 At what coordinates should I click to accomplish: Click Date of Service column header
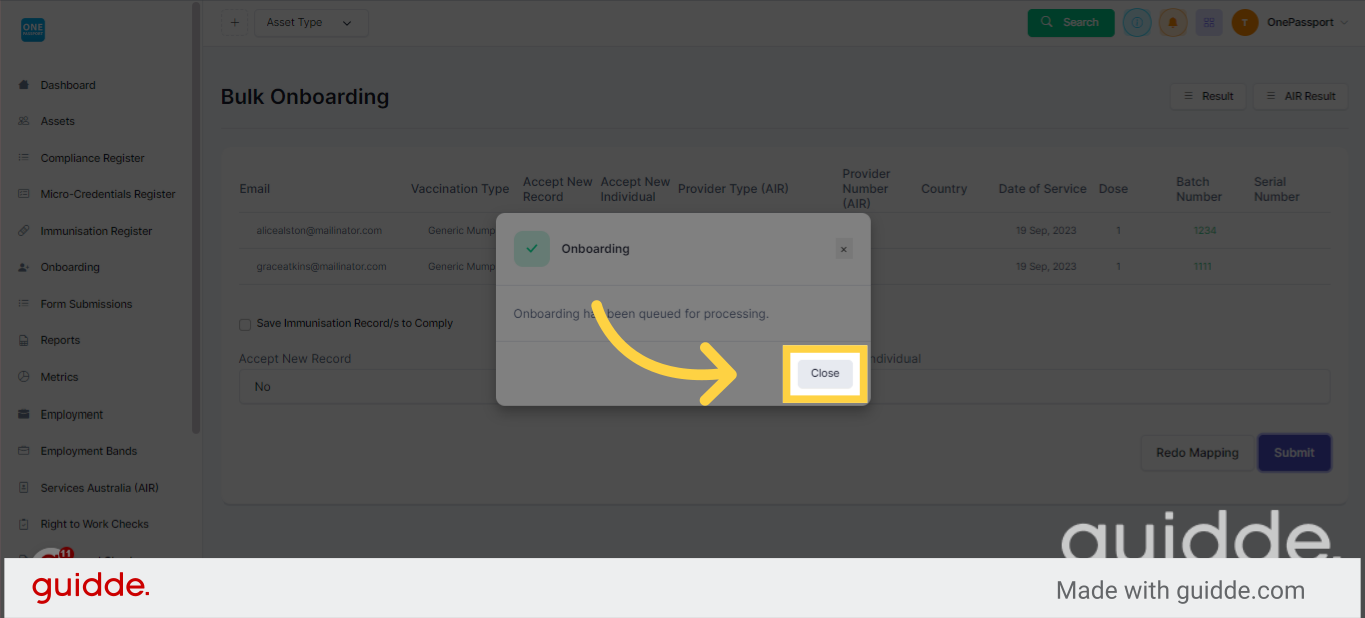(1042, 189)
